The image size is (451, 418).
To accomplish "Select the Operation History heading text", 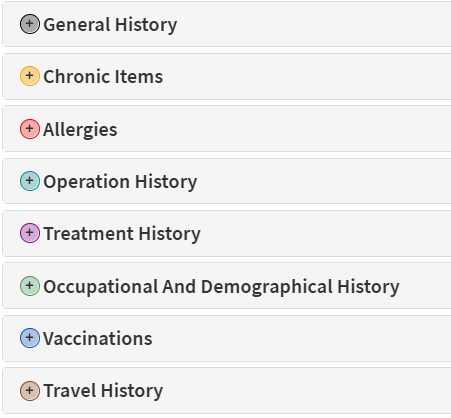I will pos(120,182).
